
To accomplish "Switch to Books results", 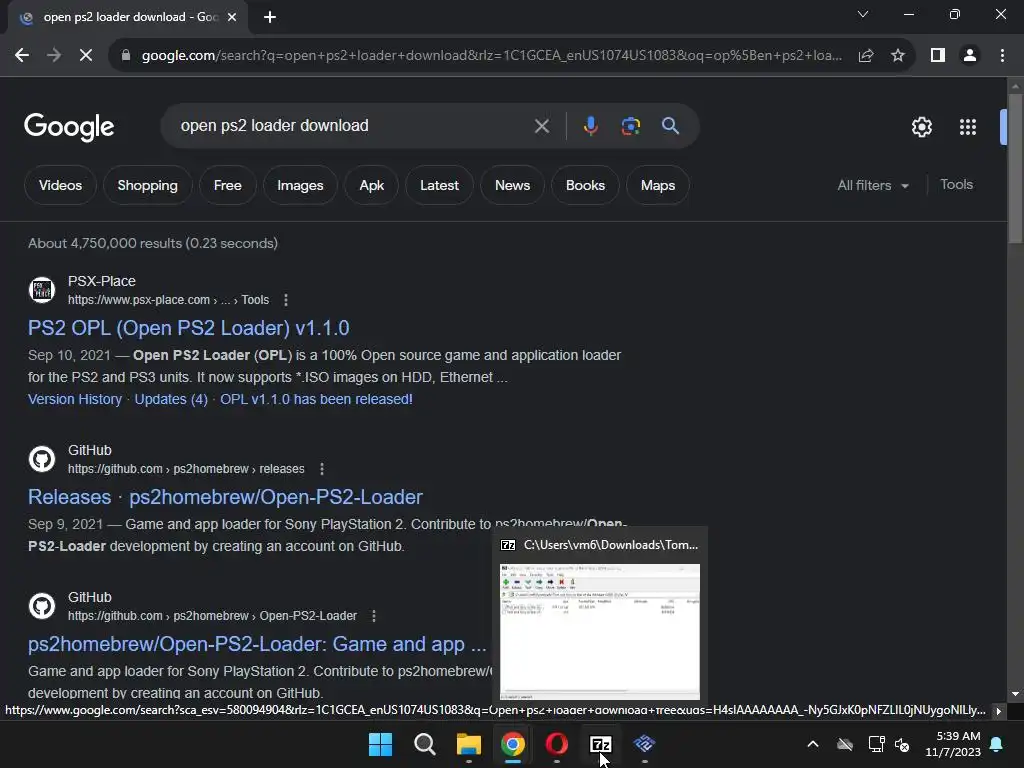I will point(585,185).
